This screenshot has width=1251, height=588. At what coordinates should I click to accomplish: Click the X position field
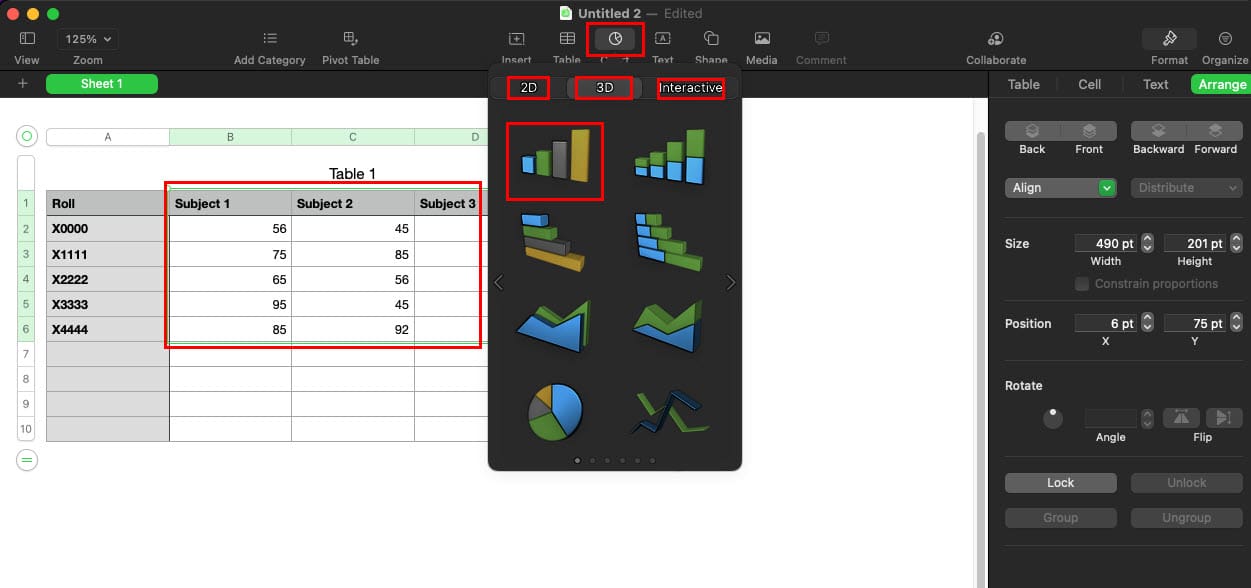tap(1106, 323)
